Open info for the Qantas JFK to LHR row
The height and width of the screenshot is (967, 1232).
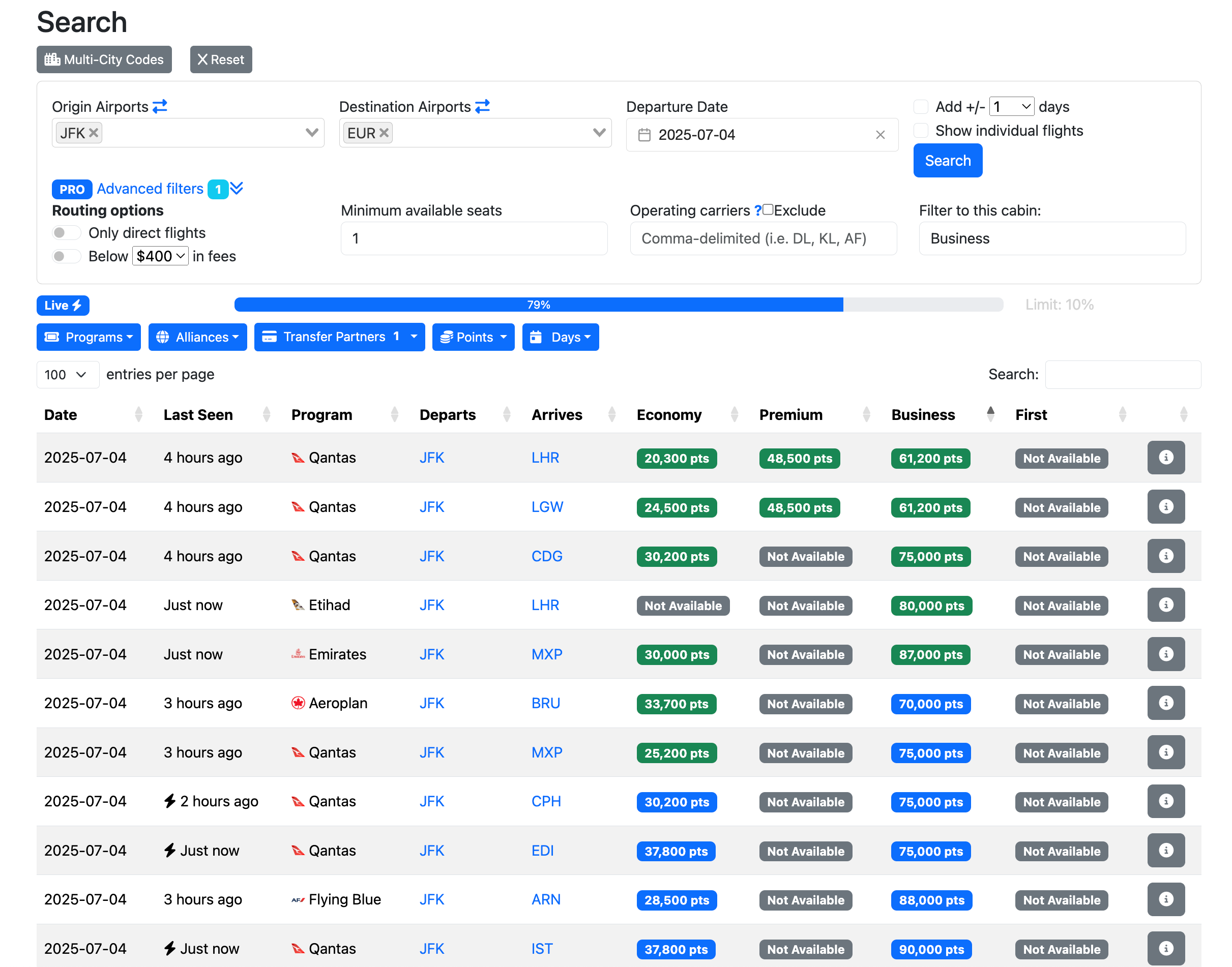click(1166, 458)
